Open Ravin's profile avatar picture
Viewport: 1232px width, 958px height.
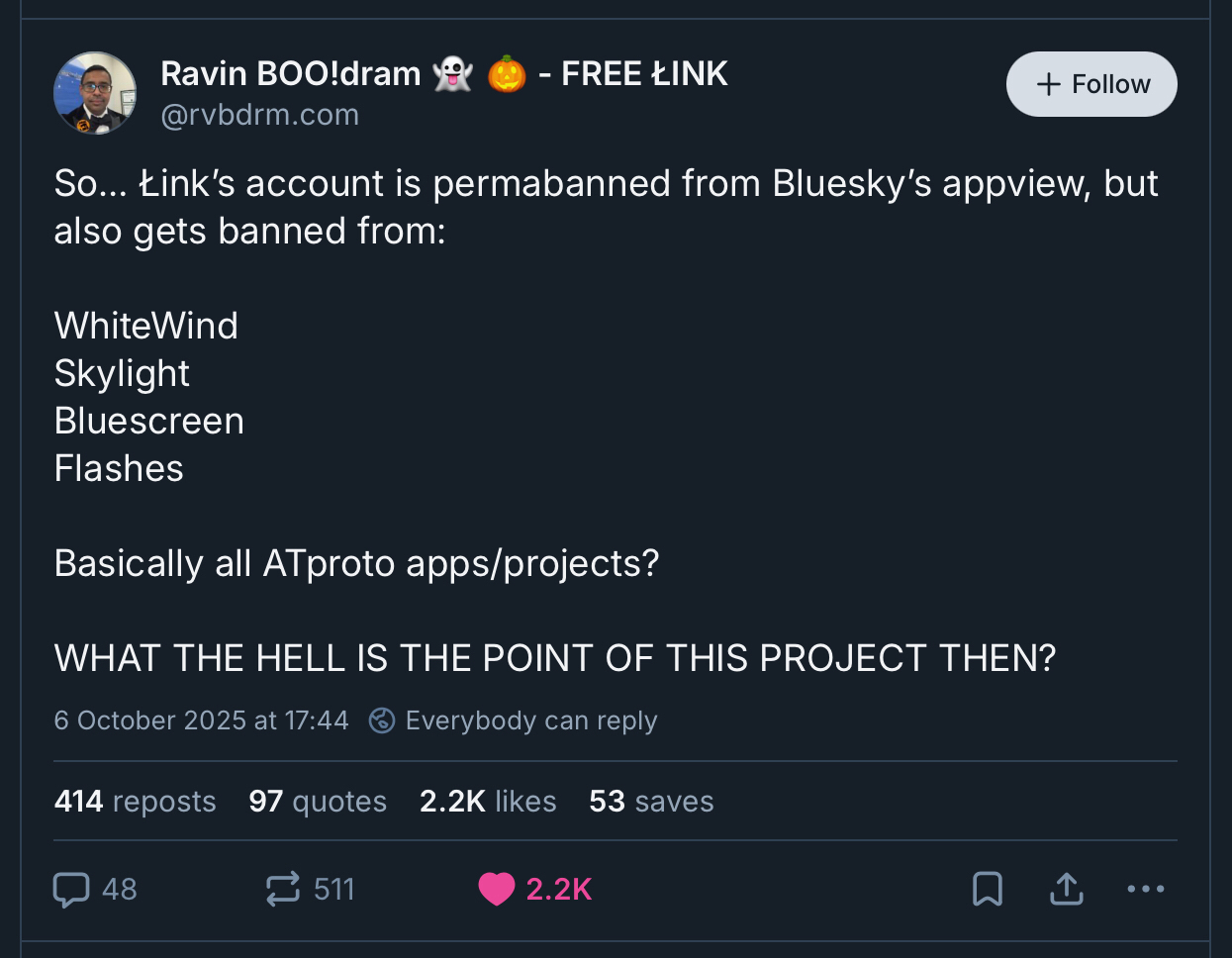coord(95,93)
